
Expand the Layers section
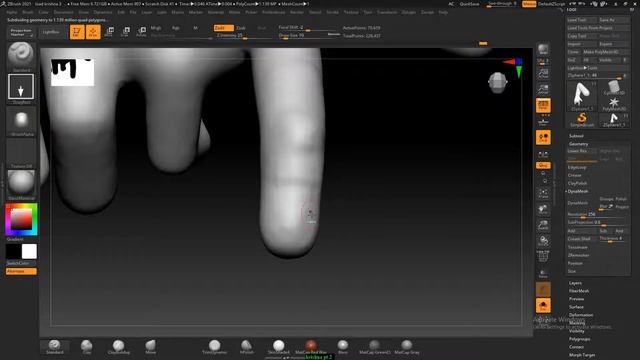tap(575, 283)
